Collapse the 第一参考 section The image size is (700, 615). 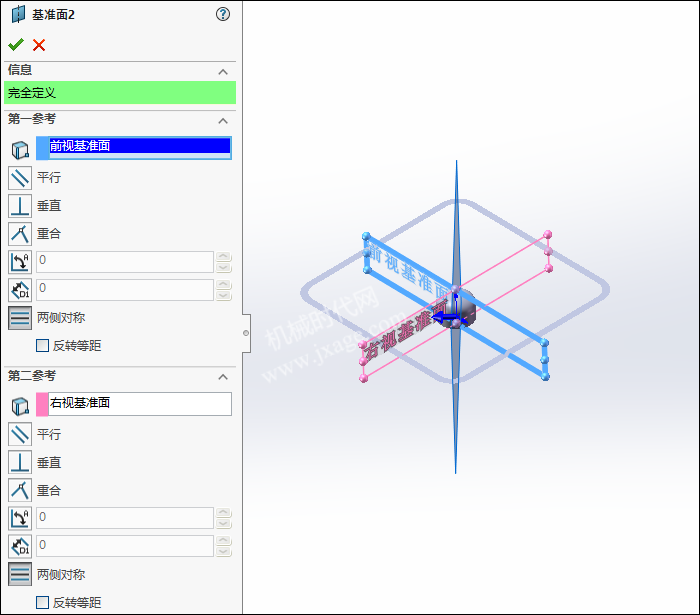[x=223, y=121]
